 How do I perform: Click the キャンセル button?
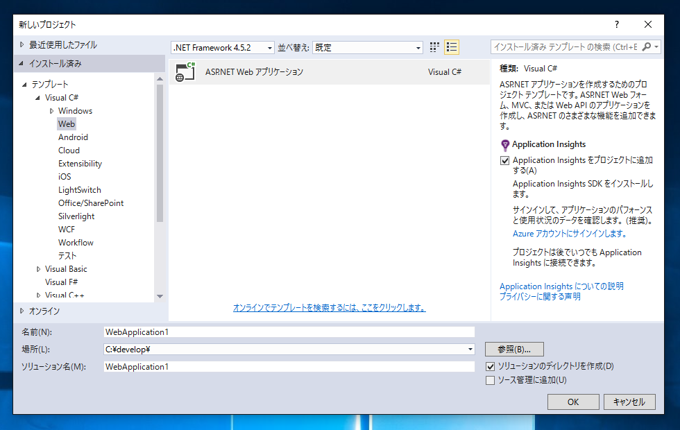(629, 402)
